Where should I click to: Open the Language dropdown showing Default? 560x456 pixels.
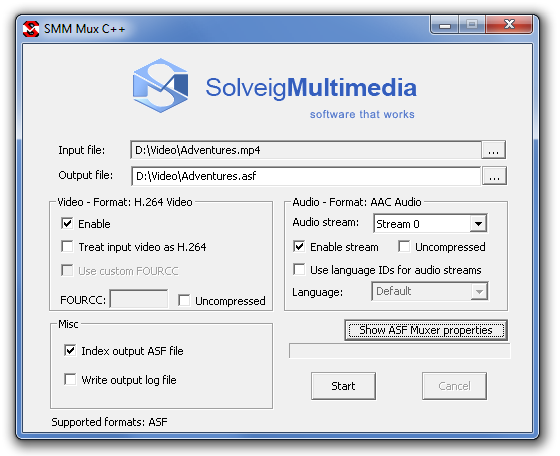430,291
